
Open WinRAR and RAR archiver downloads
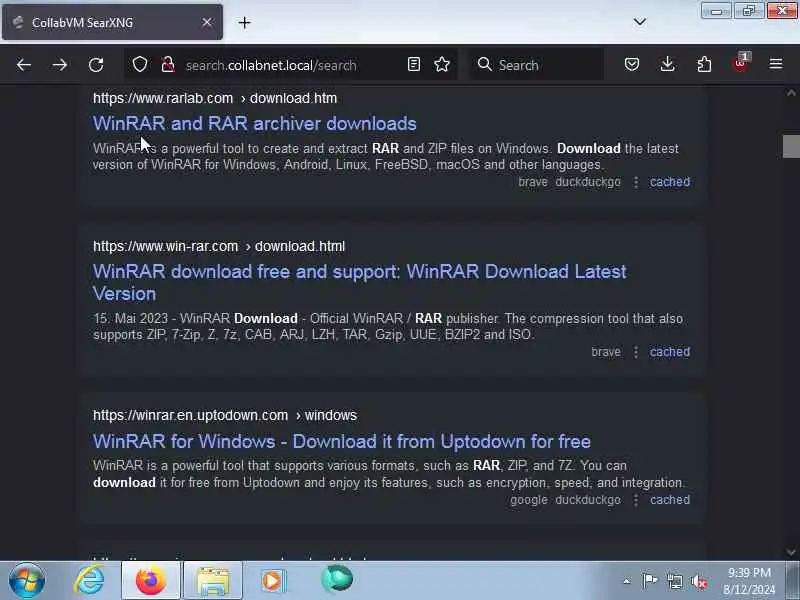[x=255, y=123]
